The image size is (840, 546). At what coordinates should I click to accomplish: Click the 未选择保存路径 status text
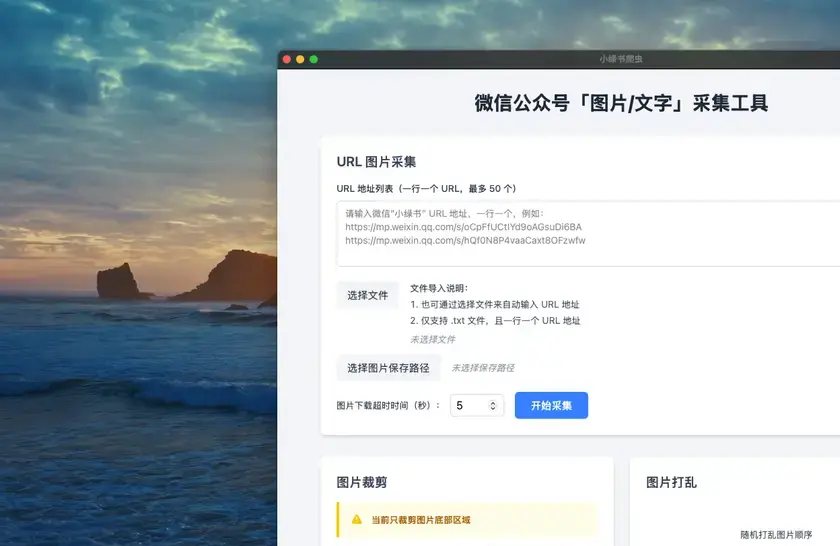point(482,368)
